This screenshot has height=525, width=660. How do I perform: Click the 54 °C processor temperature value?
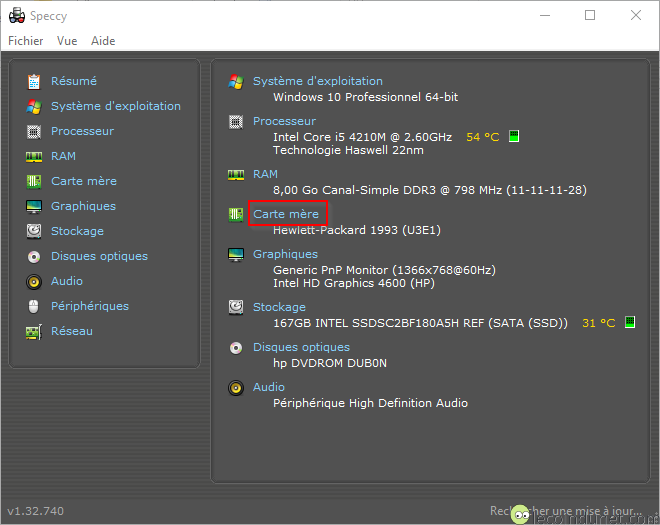click(x=482, y=137)
